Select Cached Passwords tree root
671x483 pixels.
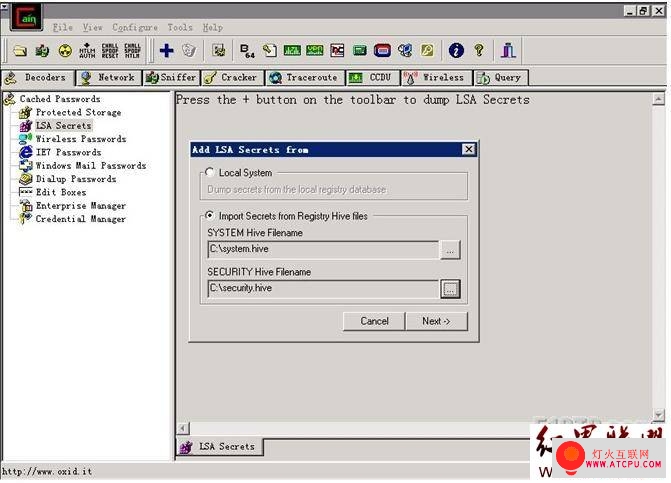tap(60, 99)
